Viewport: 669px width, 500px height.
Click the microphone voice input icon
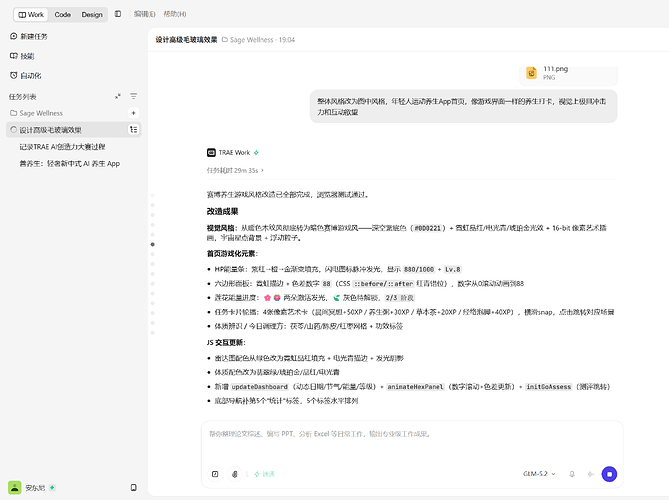point(572,474)
